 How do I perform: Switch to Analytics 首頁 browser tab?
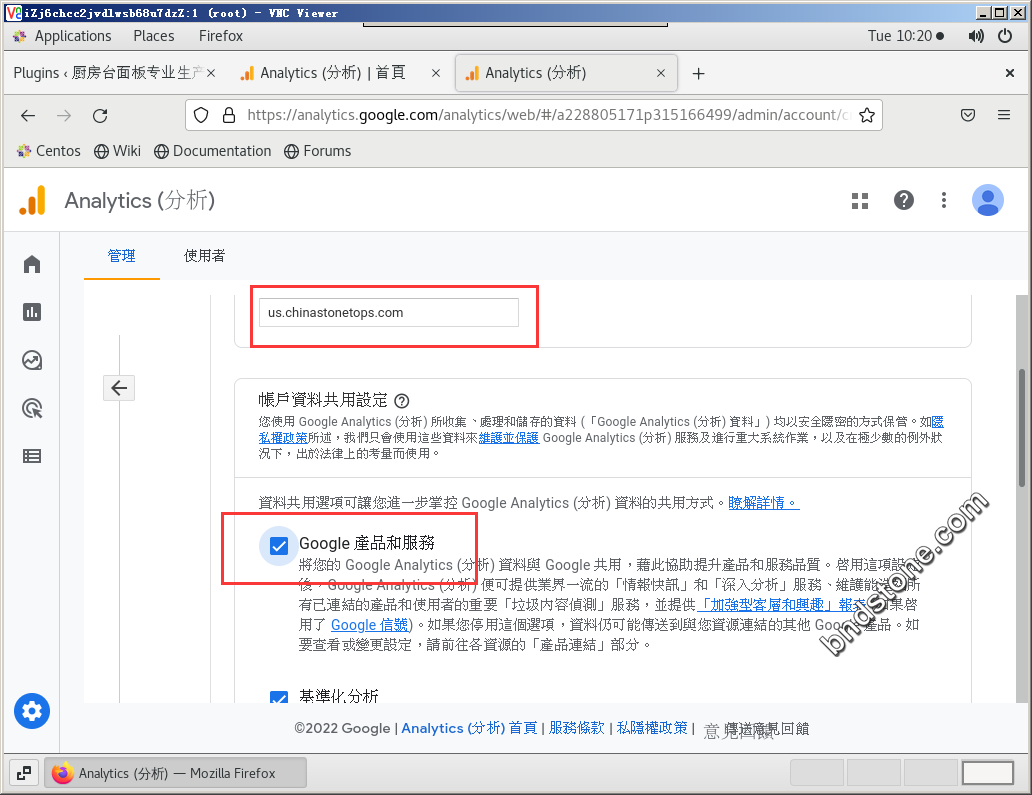[333, 72]
